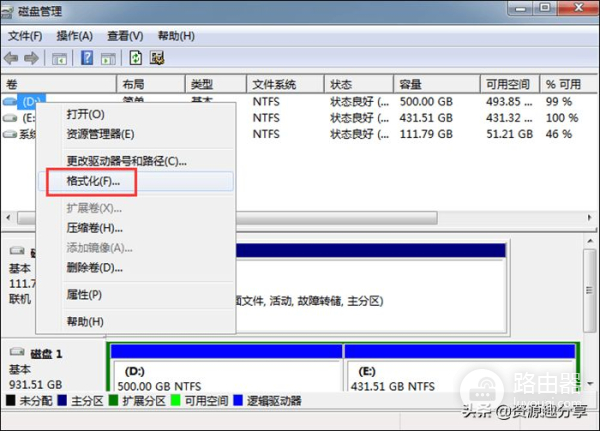Click the show/hide action pane icon
600x431 pixels.
[108, 59]
